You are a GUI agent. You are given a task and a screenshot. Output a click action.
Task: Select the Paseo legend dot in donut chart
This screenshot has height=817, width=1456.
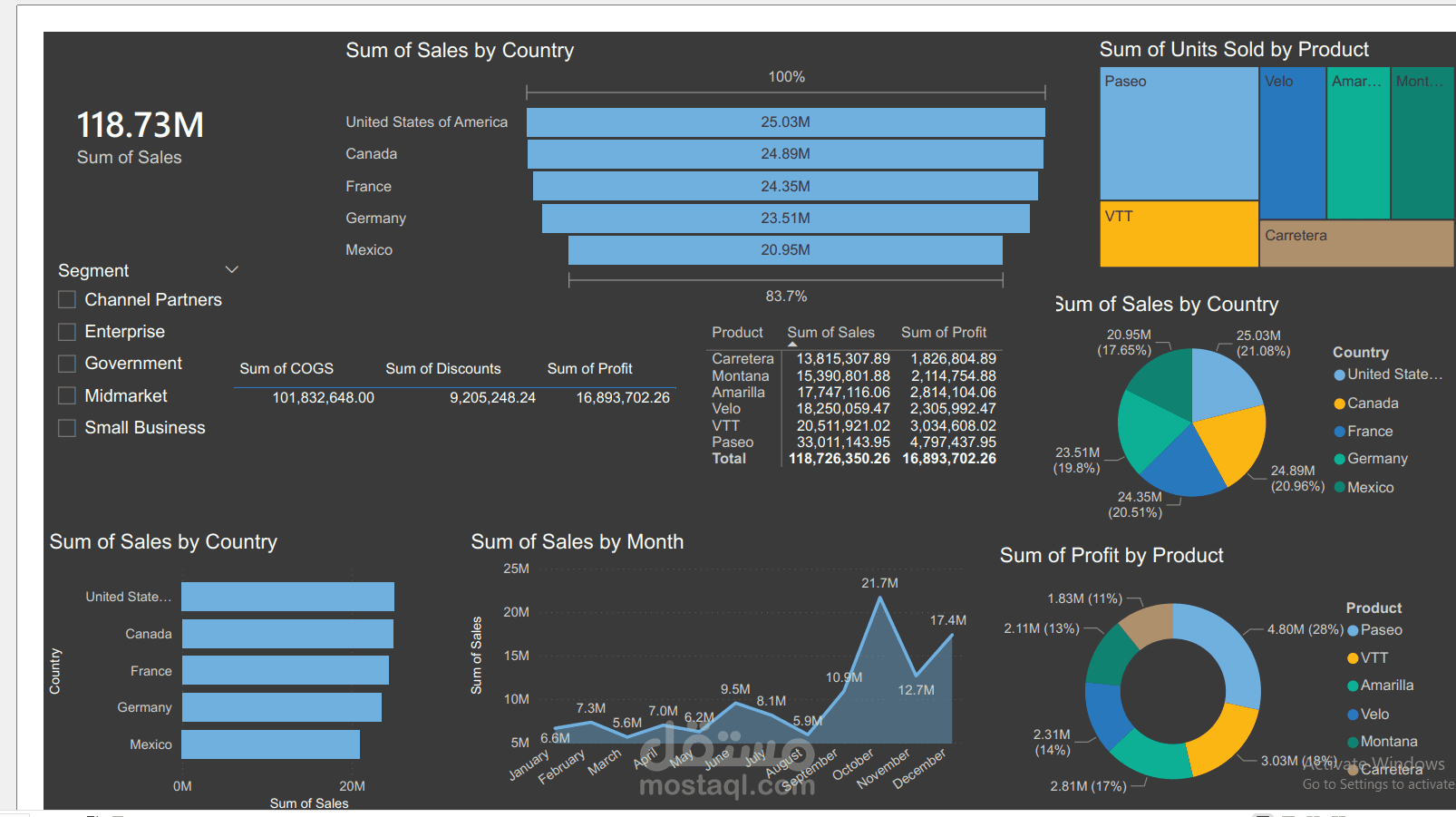pos(1353,630)
